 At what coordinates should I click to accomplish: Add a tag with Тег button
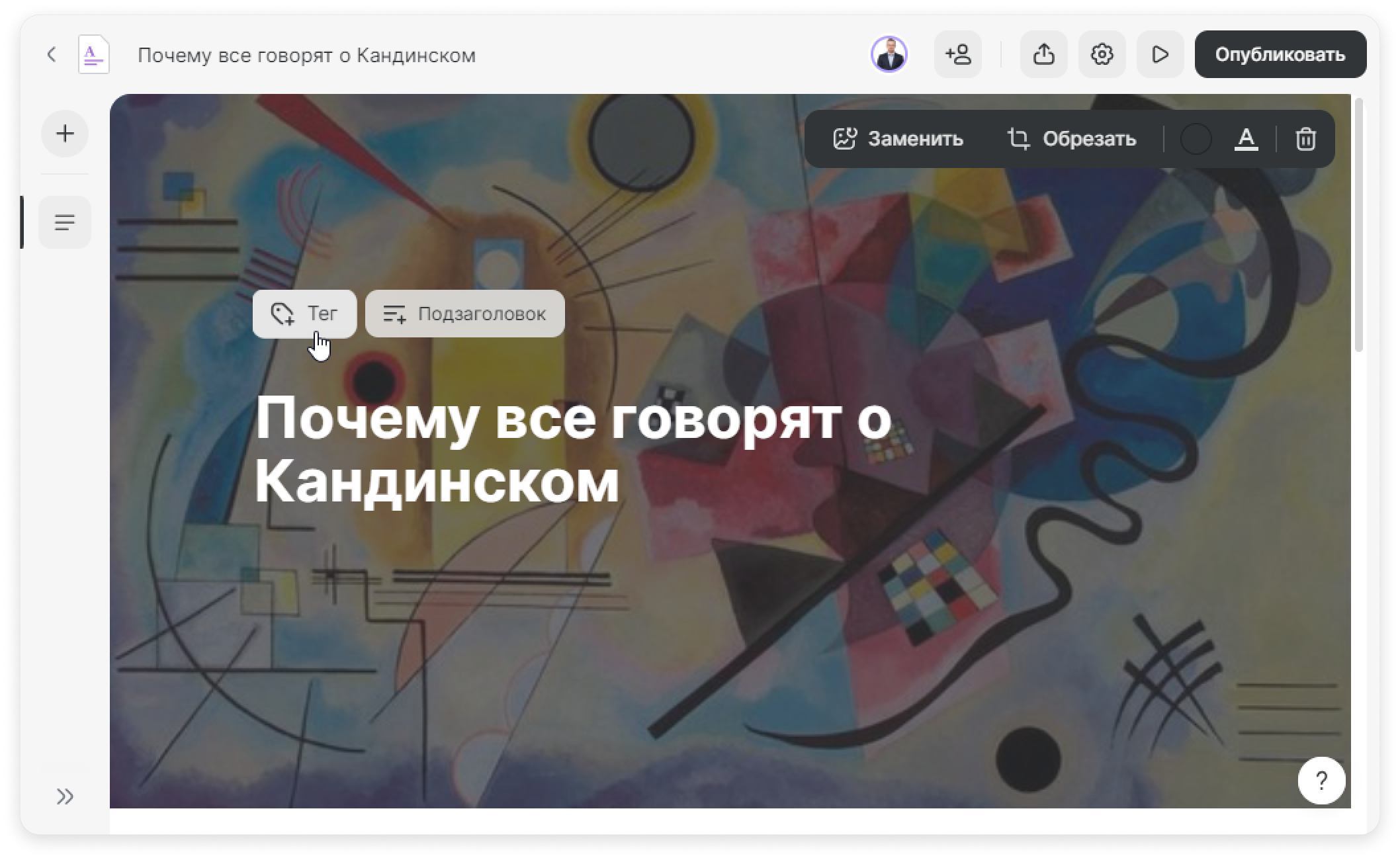point(304,314)
